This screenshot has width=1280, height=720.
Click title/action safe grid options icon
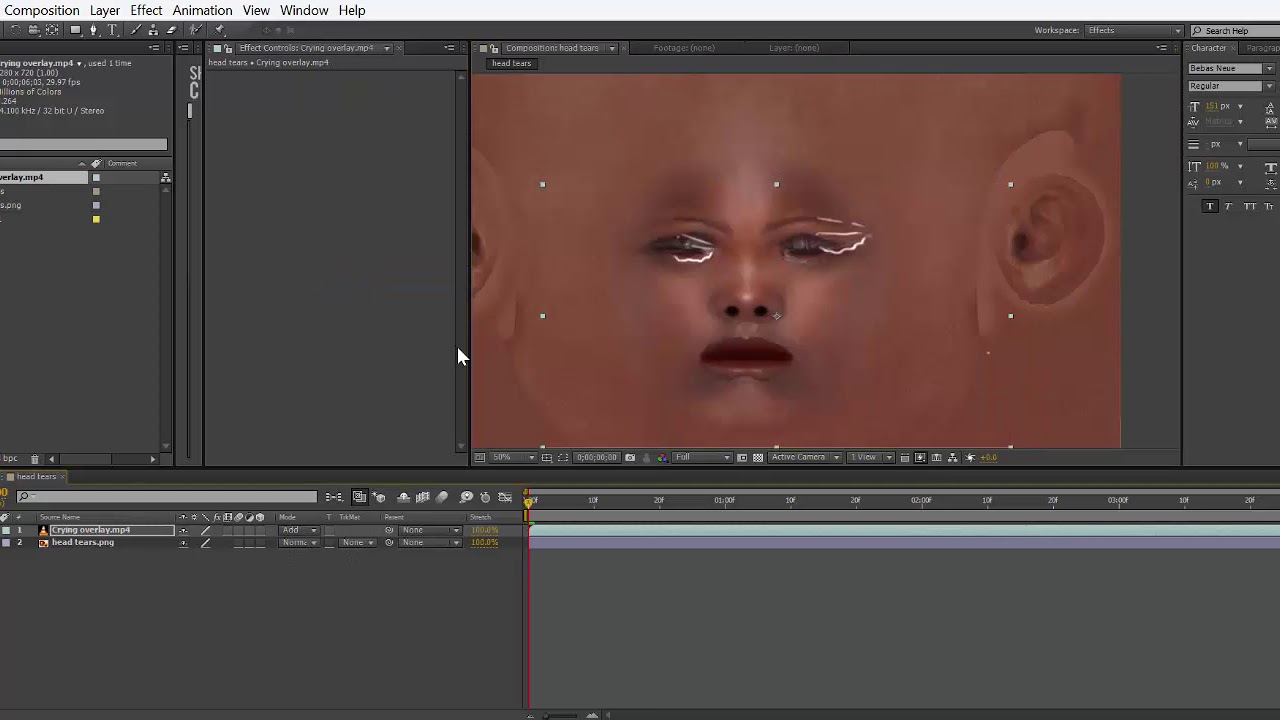click(x=547, y=457)
